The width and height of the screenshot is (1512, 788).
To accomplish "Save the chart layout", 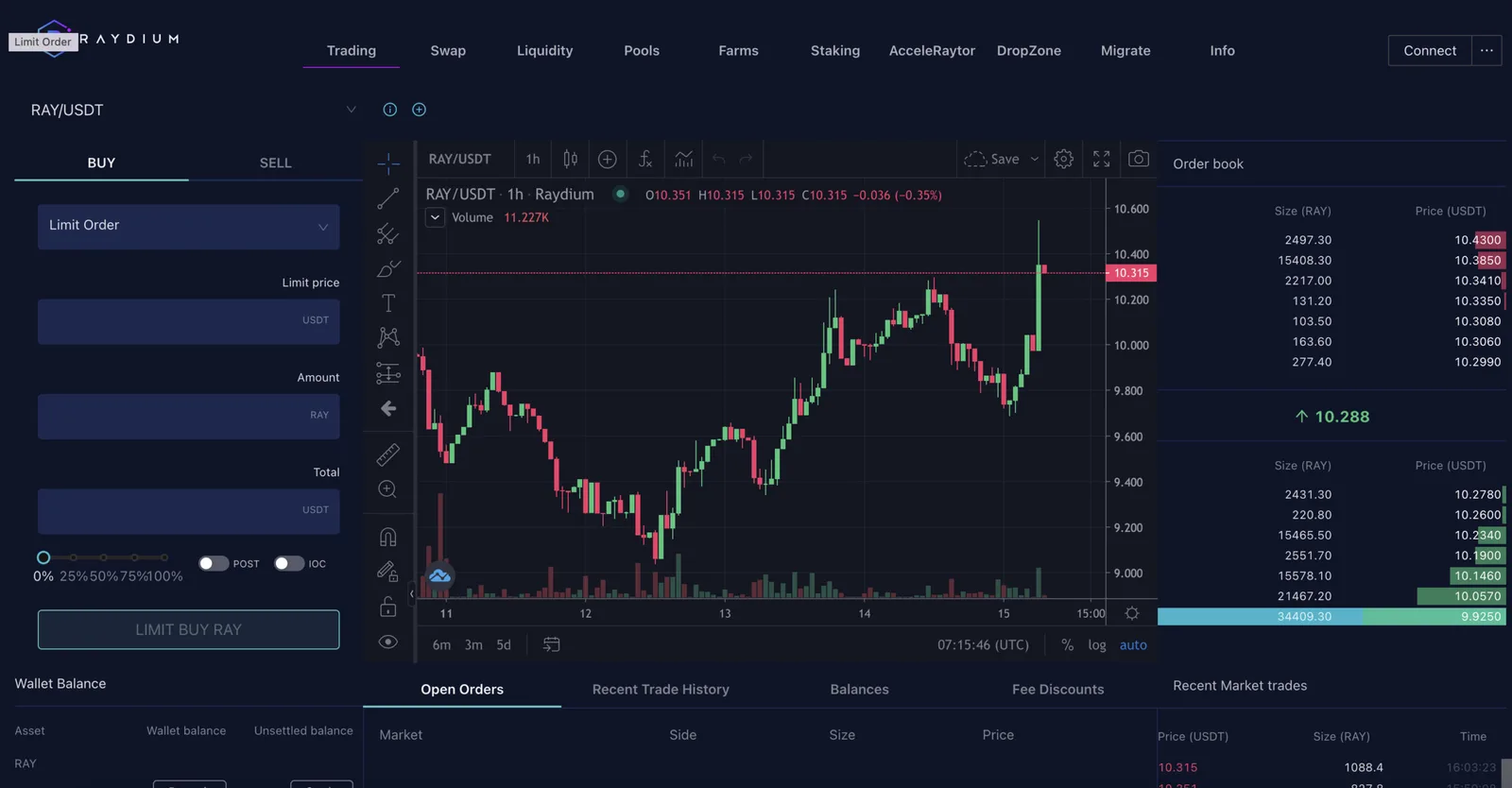I will click(x=992, y=159).
